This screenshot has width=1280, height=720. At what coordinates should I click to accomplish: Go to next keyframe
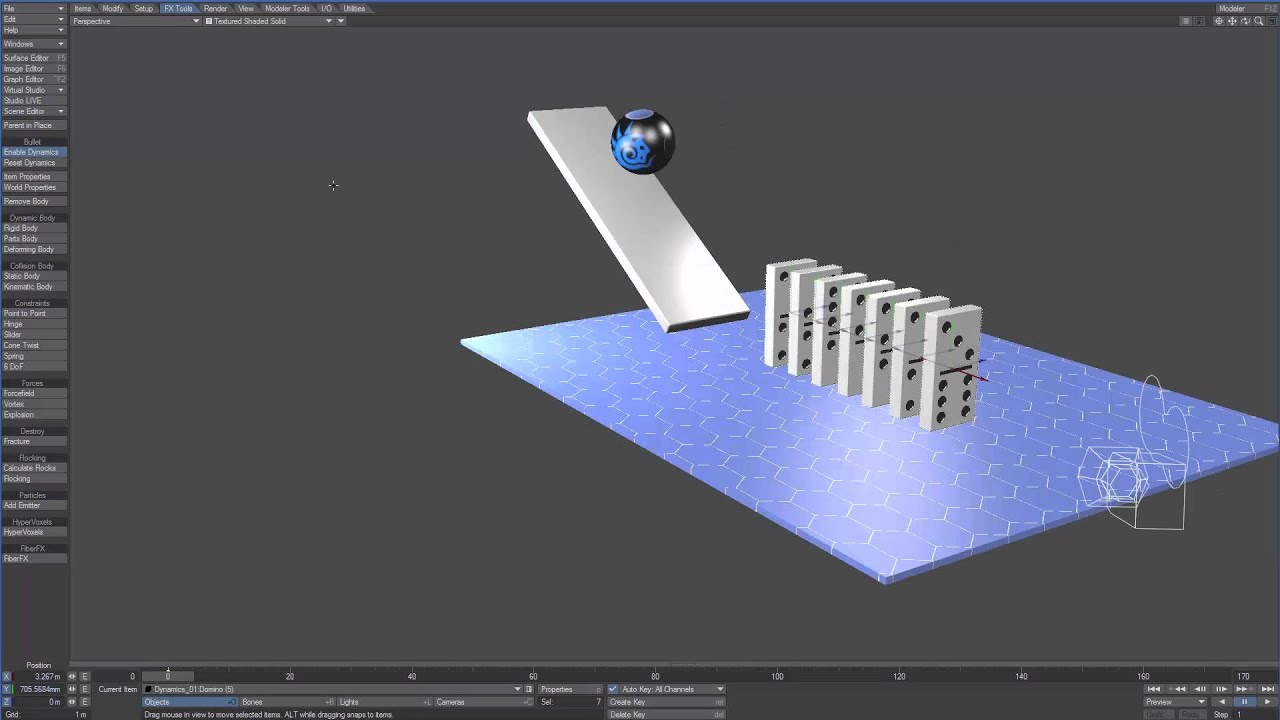pos(1245,689)
